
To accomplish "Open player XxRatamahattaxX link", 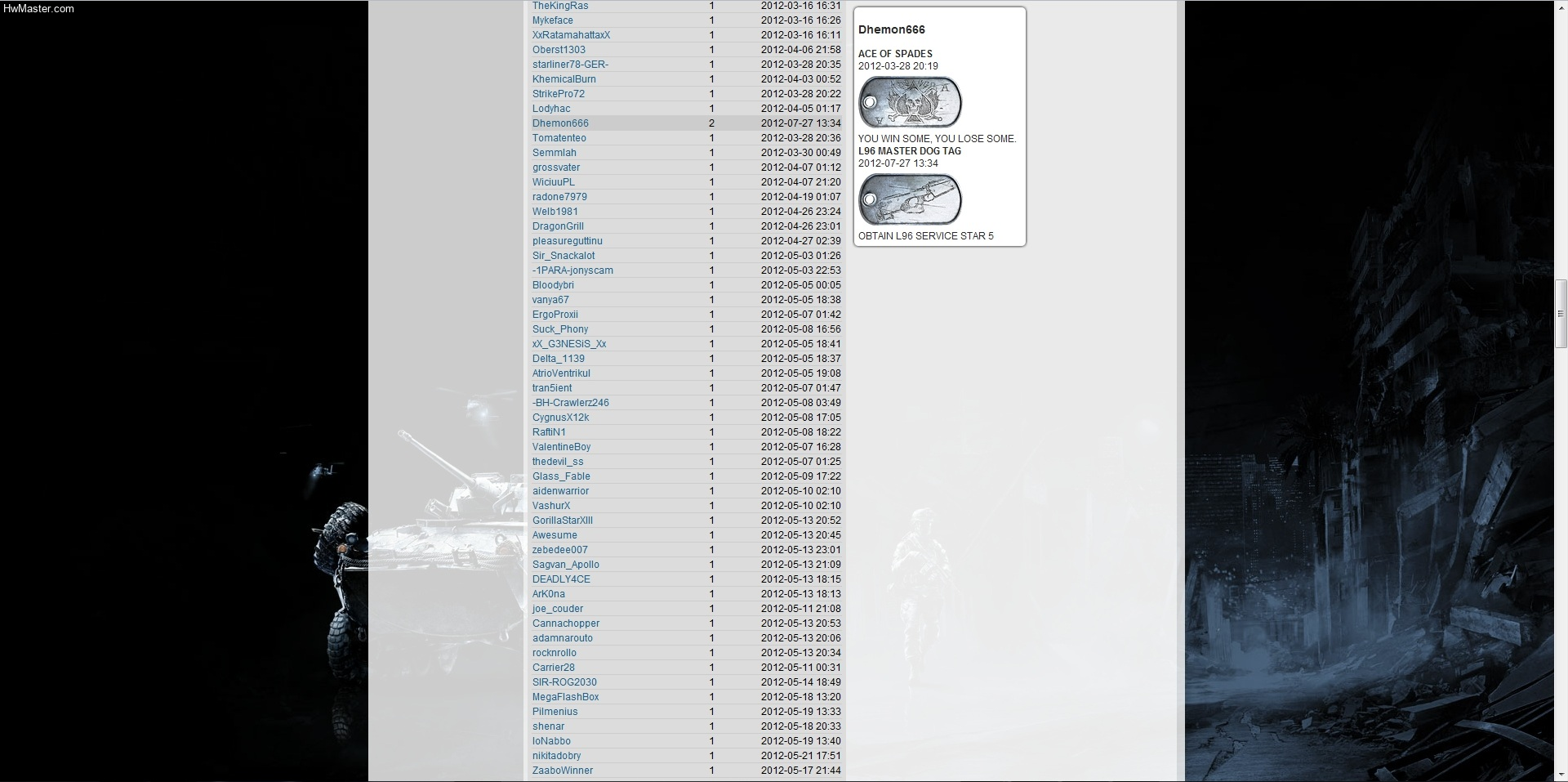I will click(571, 35).
